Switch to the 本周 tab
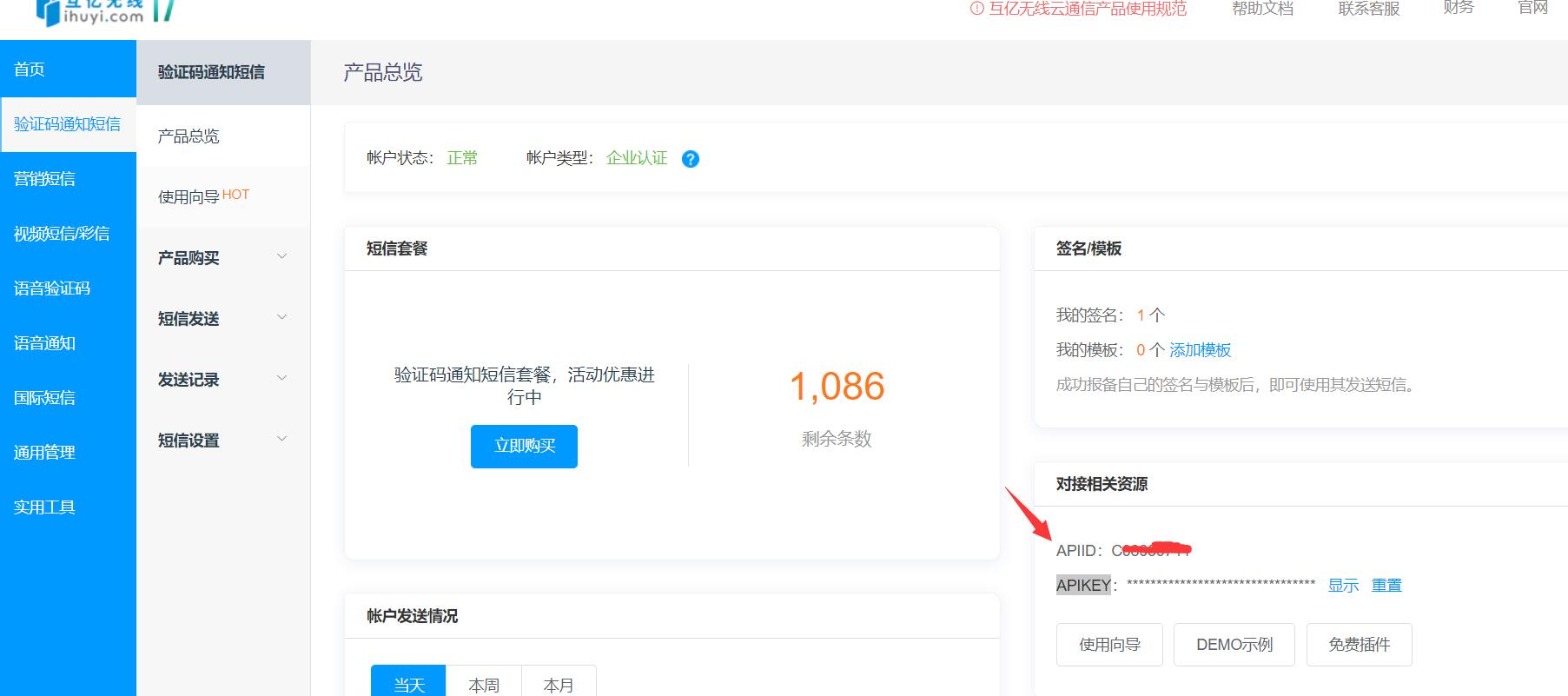Viewport: 1568px width, 696px height. click(x=483, y=685)
